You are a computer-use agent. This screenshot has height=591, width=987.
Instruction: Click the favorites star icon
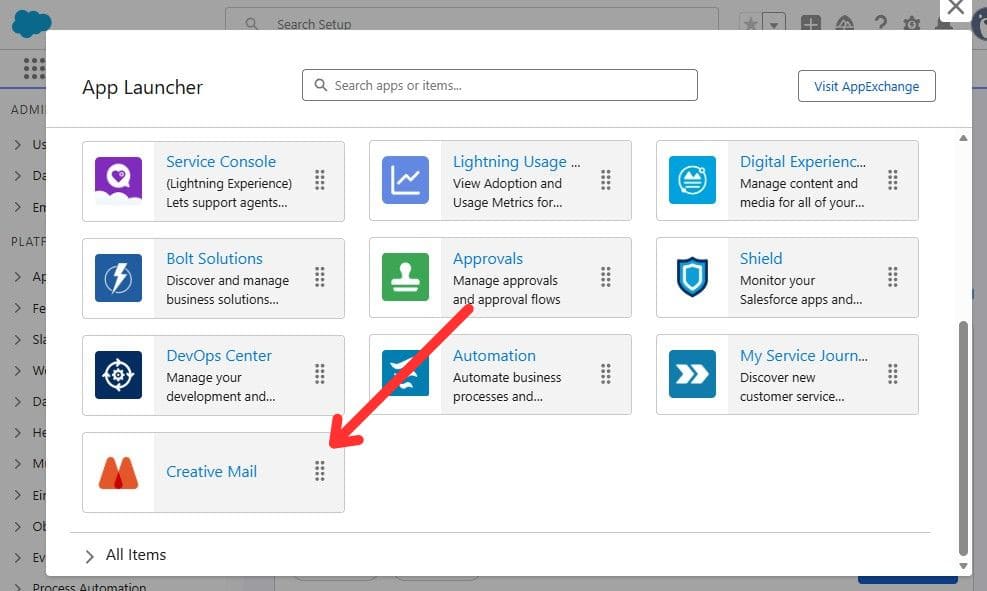pyautogui.click(x=750, y=24)
